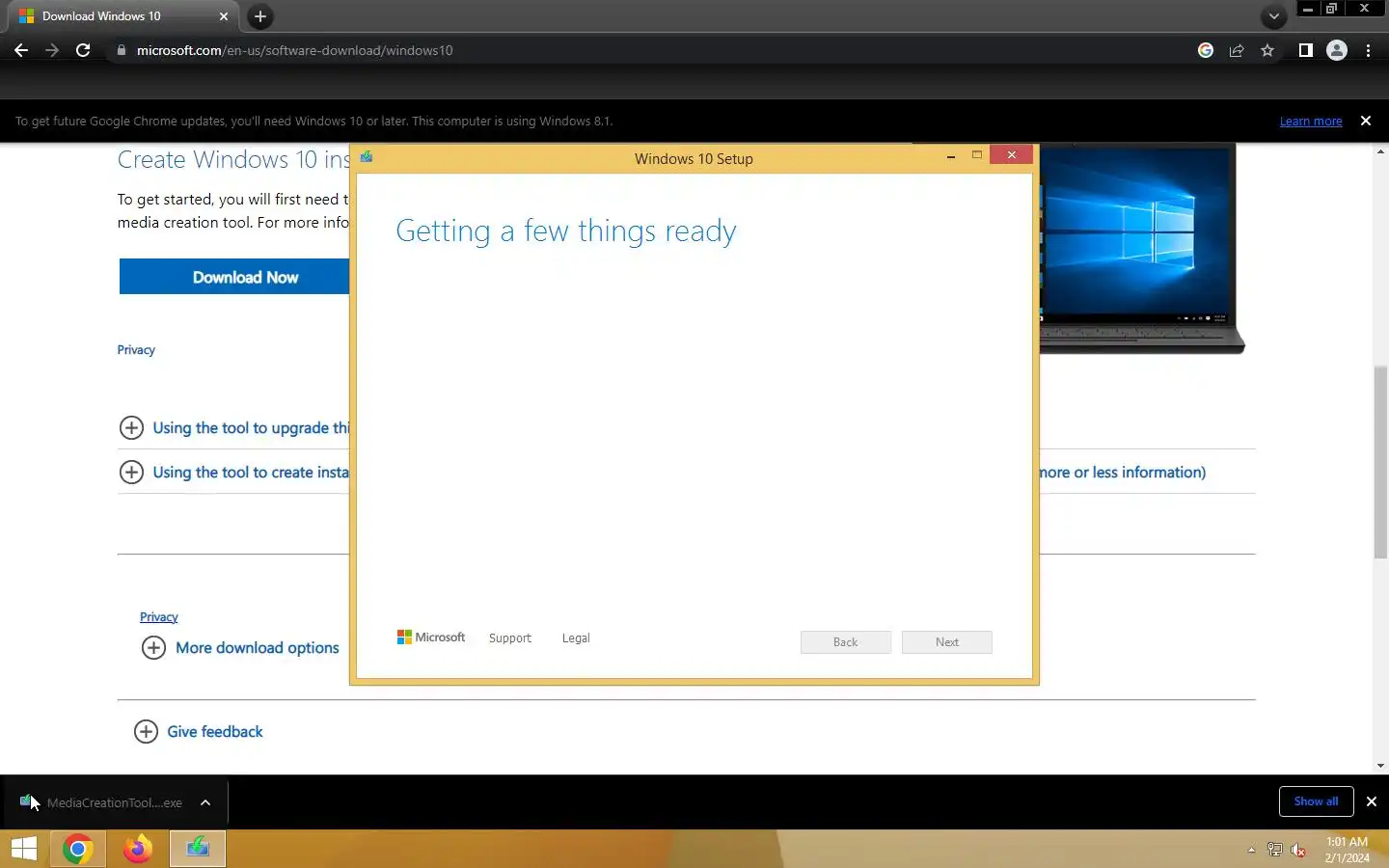Expand MediaCreationTool download options chevron
The width and height of the screenshot is (1389, 868).
(x=205, y=802)
